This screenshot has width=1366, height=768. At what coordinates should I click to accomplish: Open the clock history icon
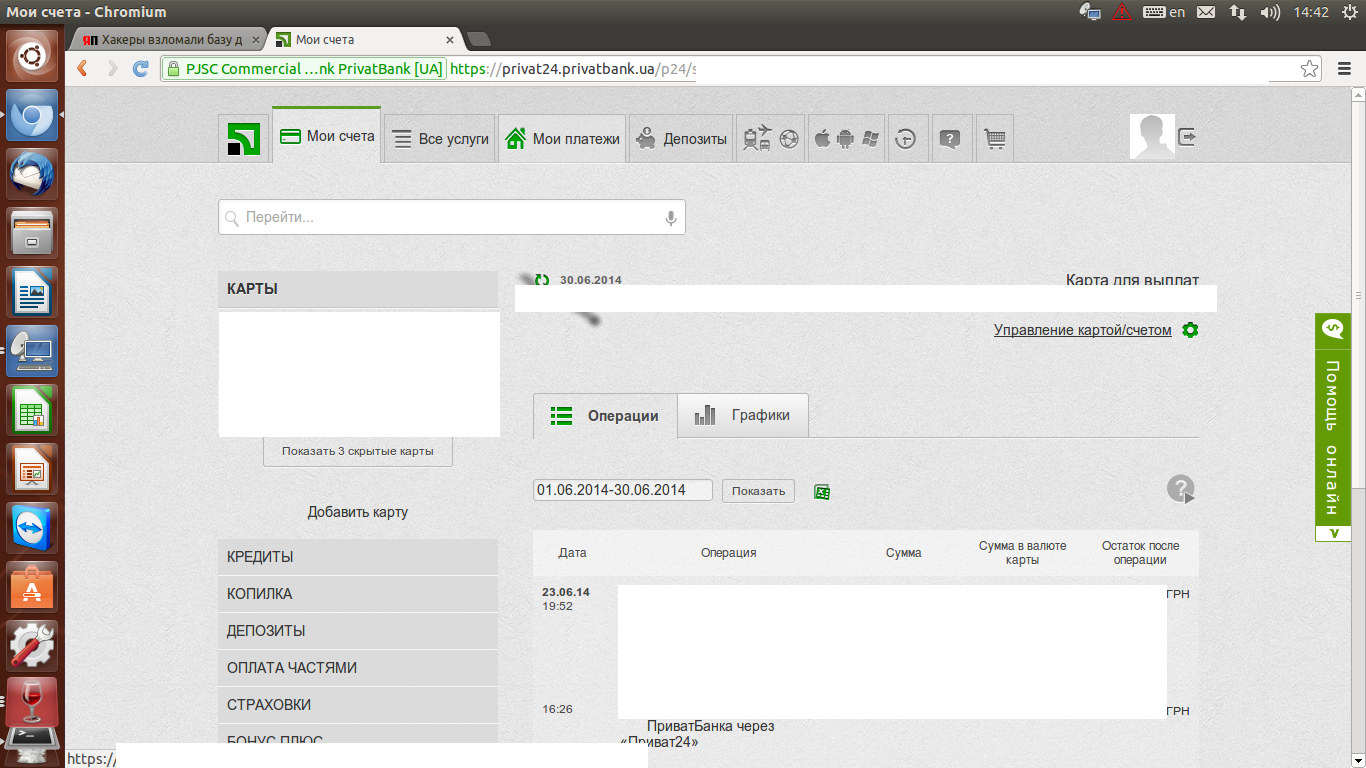pyautogui.click(x=905, y=139)
